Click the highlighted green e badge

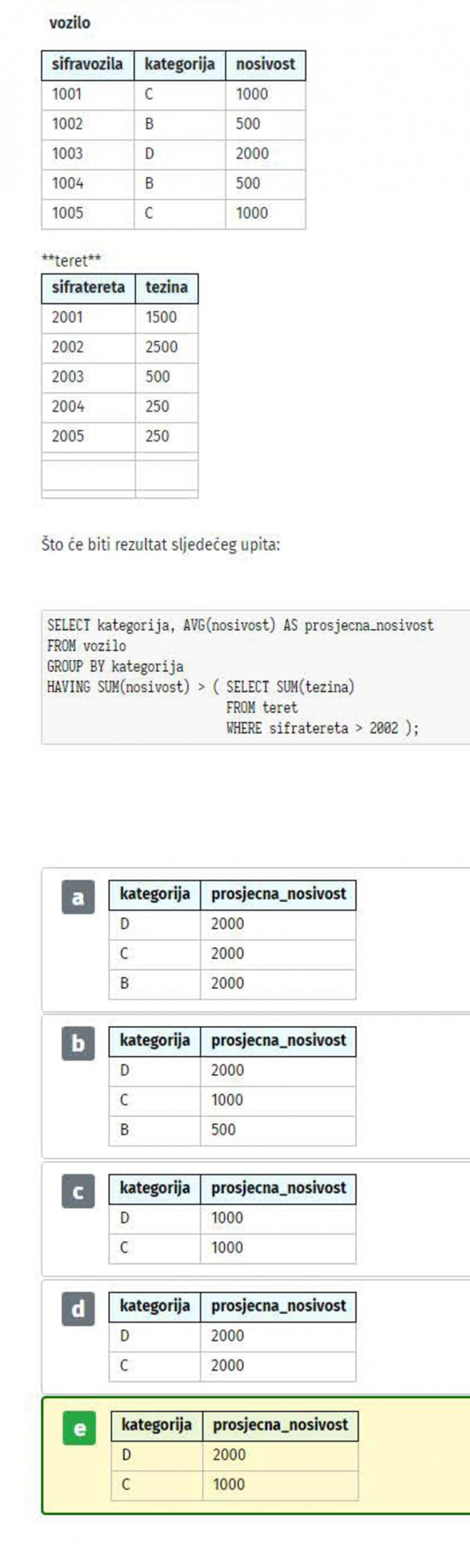[79, 1428]
